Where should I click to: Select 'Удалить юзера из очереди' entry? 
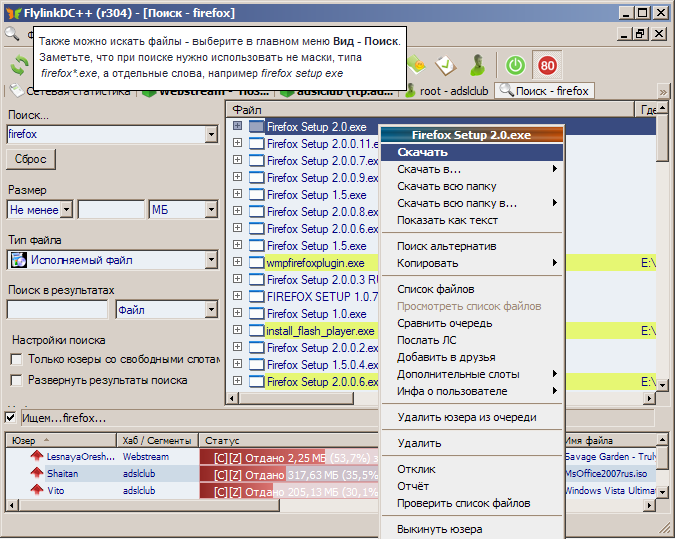(472, 417)
